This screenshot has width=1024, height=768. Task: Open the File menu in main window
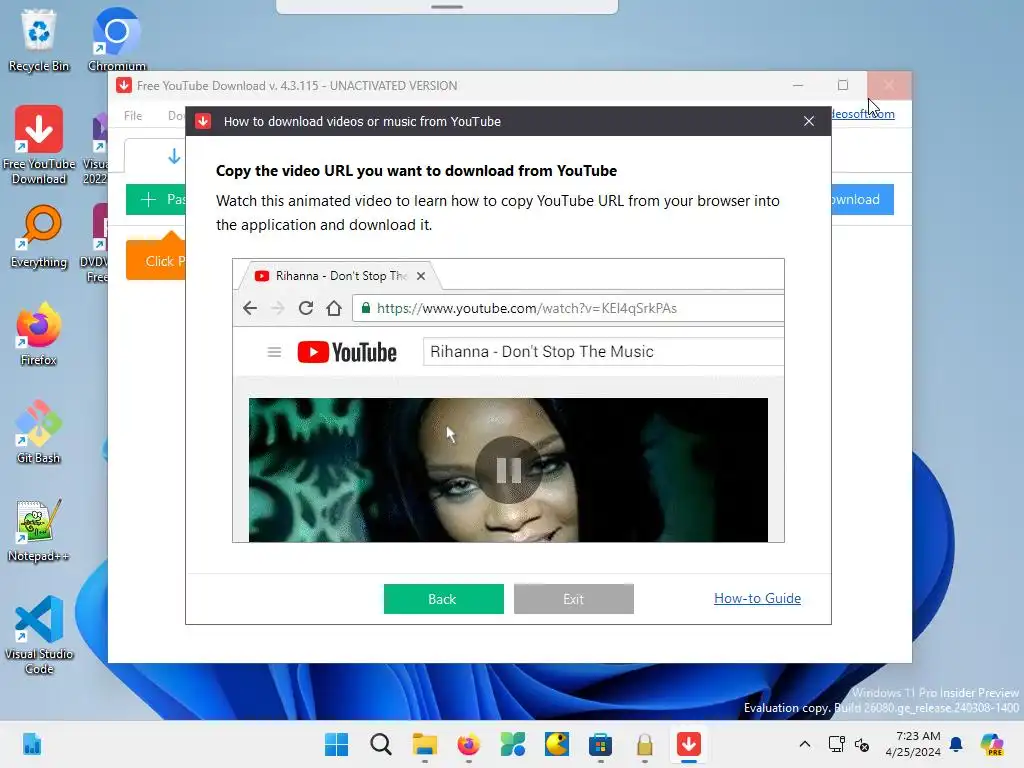coord(133,116)
